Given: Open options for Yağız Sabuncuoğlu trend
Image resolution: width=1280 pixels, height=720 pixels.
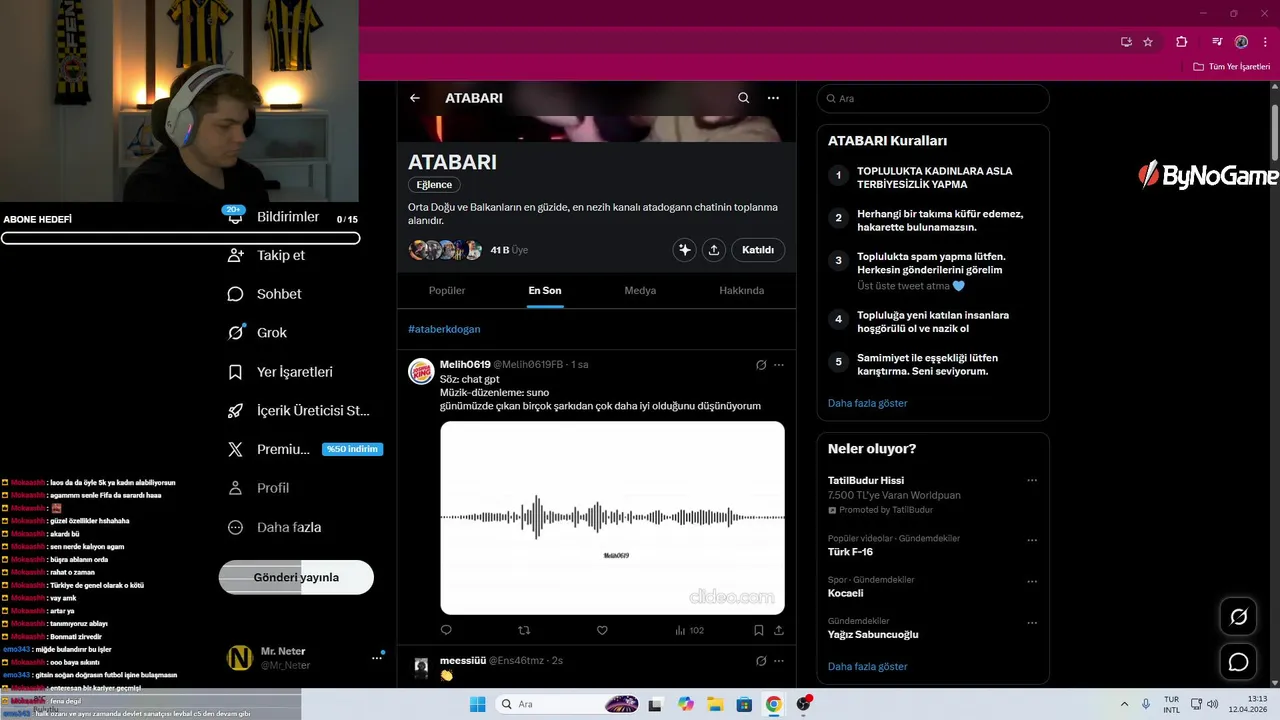Looking at the screenshot, I should (1032, 621).
